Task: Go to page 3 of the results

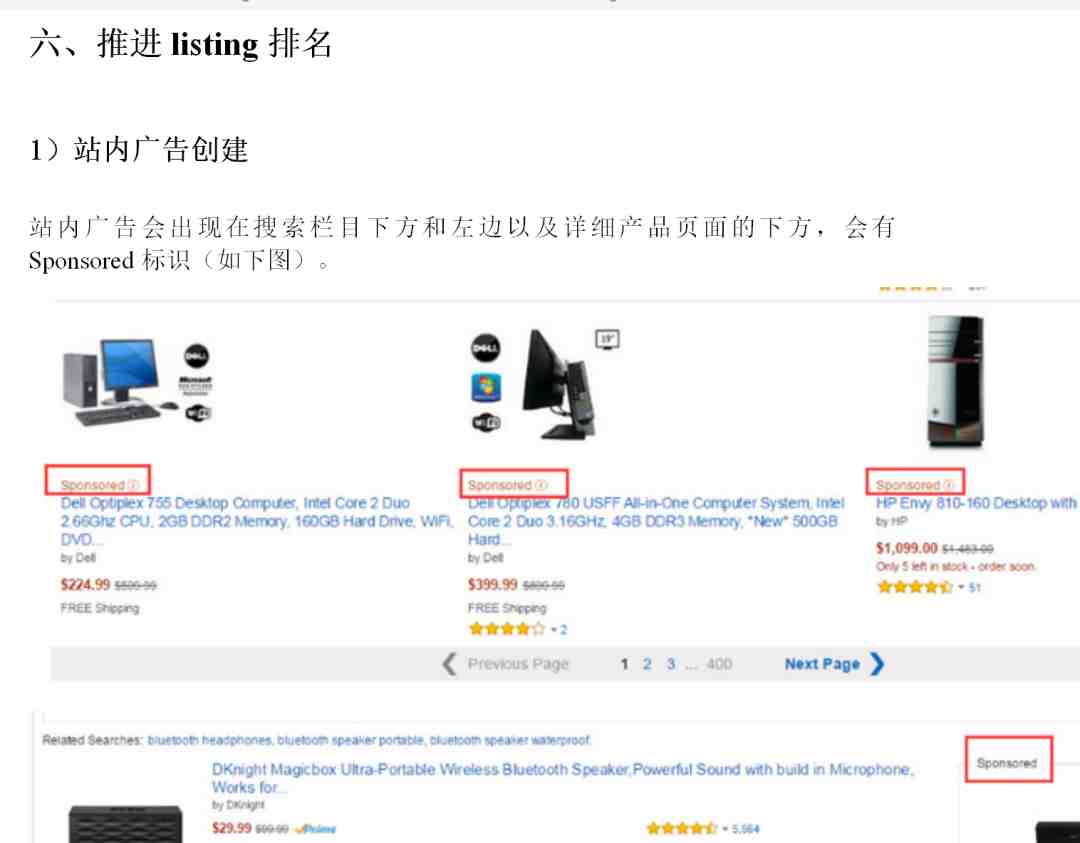Action: (x=671, y=664)
